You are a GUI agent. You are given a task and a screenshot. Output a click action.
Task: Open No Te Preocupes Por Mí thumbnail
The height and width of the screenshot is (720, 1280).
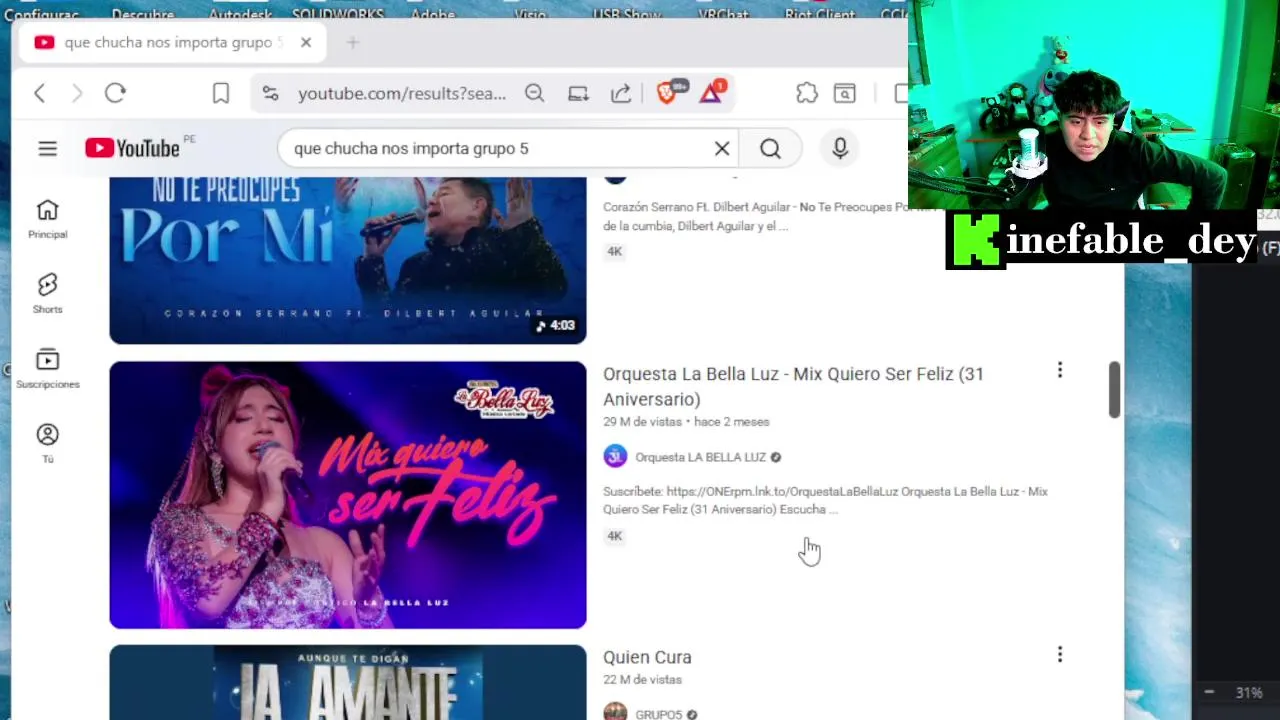348,260
